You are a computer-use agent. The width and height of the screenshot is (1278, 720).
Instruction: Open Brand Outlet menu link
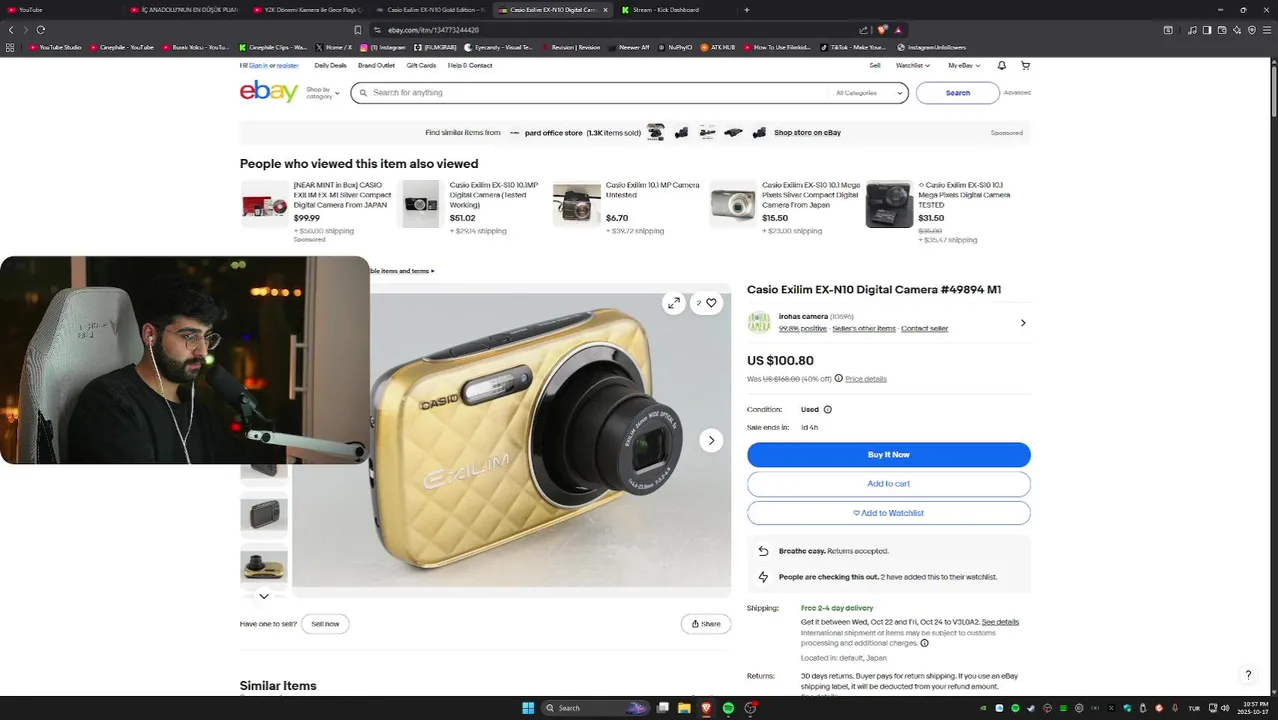376,65
